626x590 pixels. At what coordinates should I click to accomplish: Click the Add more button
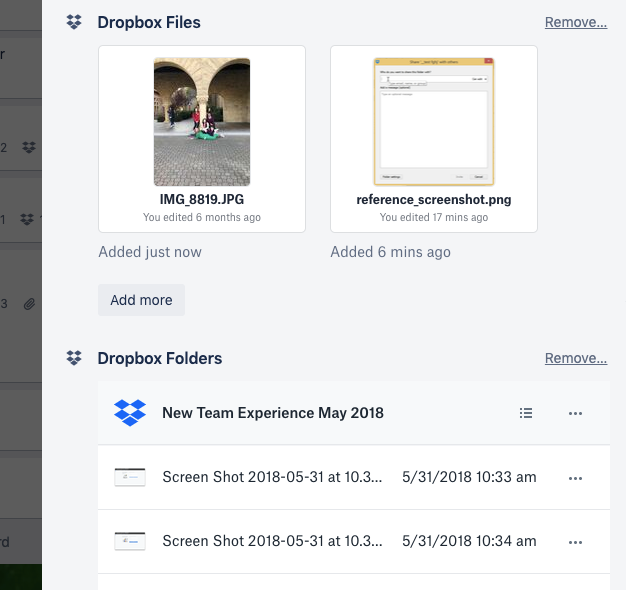click(141, 300)
